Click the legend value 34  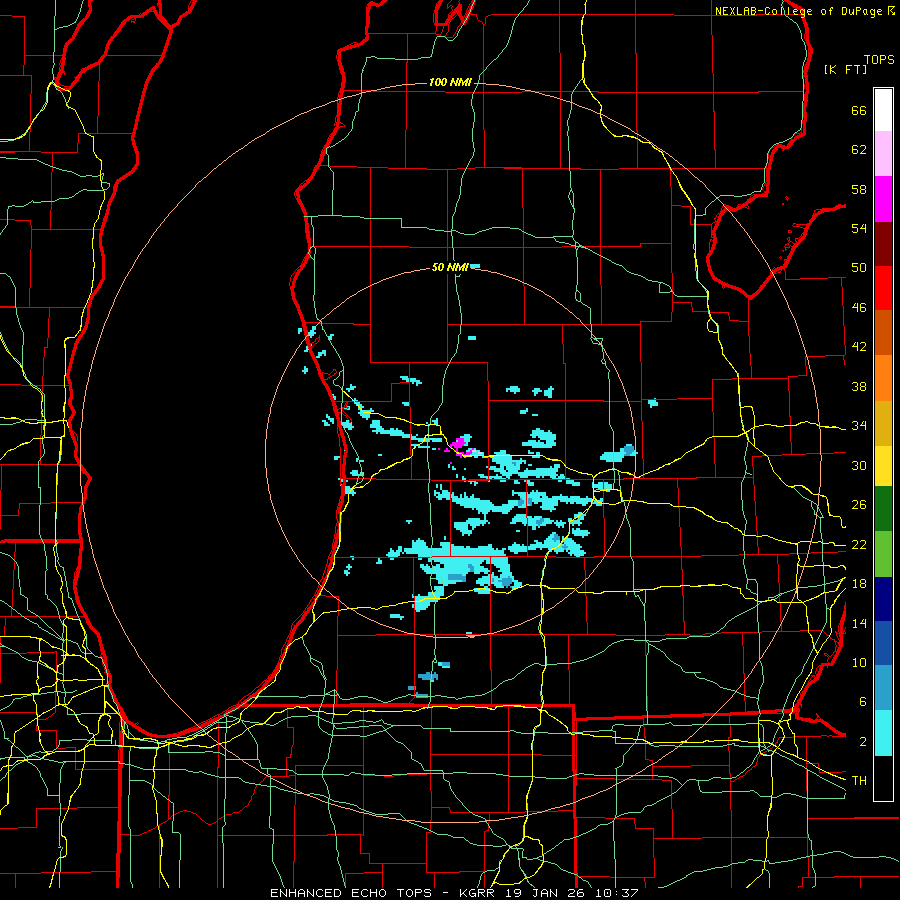[x=859, y=426]
